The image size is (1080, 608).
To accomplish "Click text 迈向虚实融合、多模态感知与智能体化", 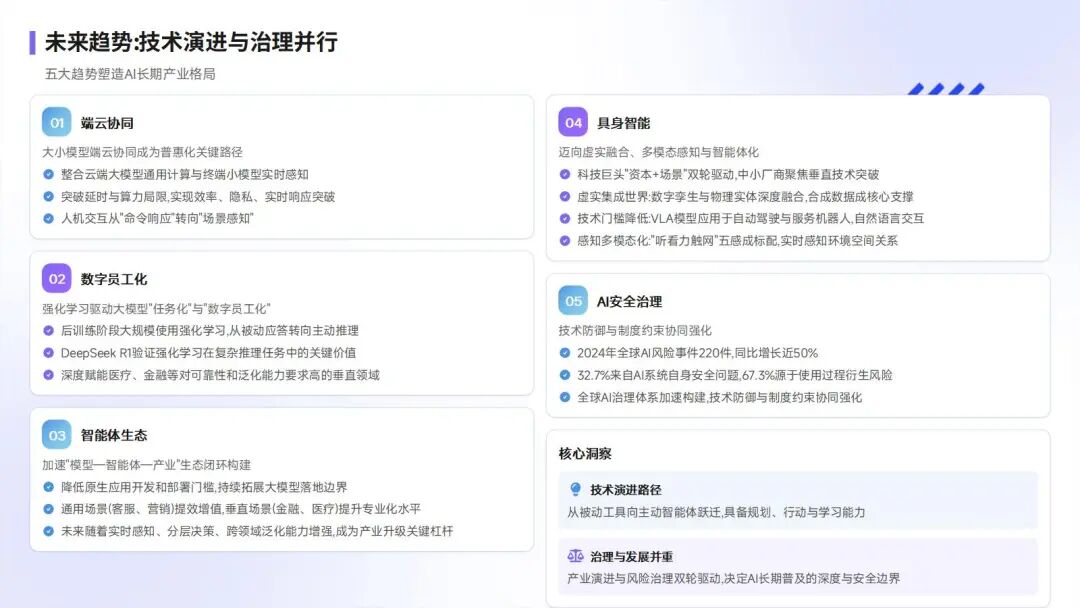I will coord(658,152).
